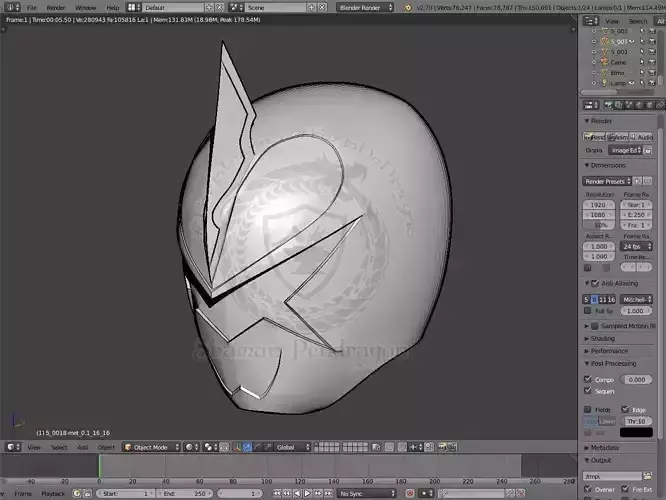Switch to the Scene properties tab
666x500 pixels.
629,105
